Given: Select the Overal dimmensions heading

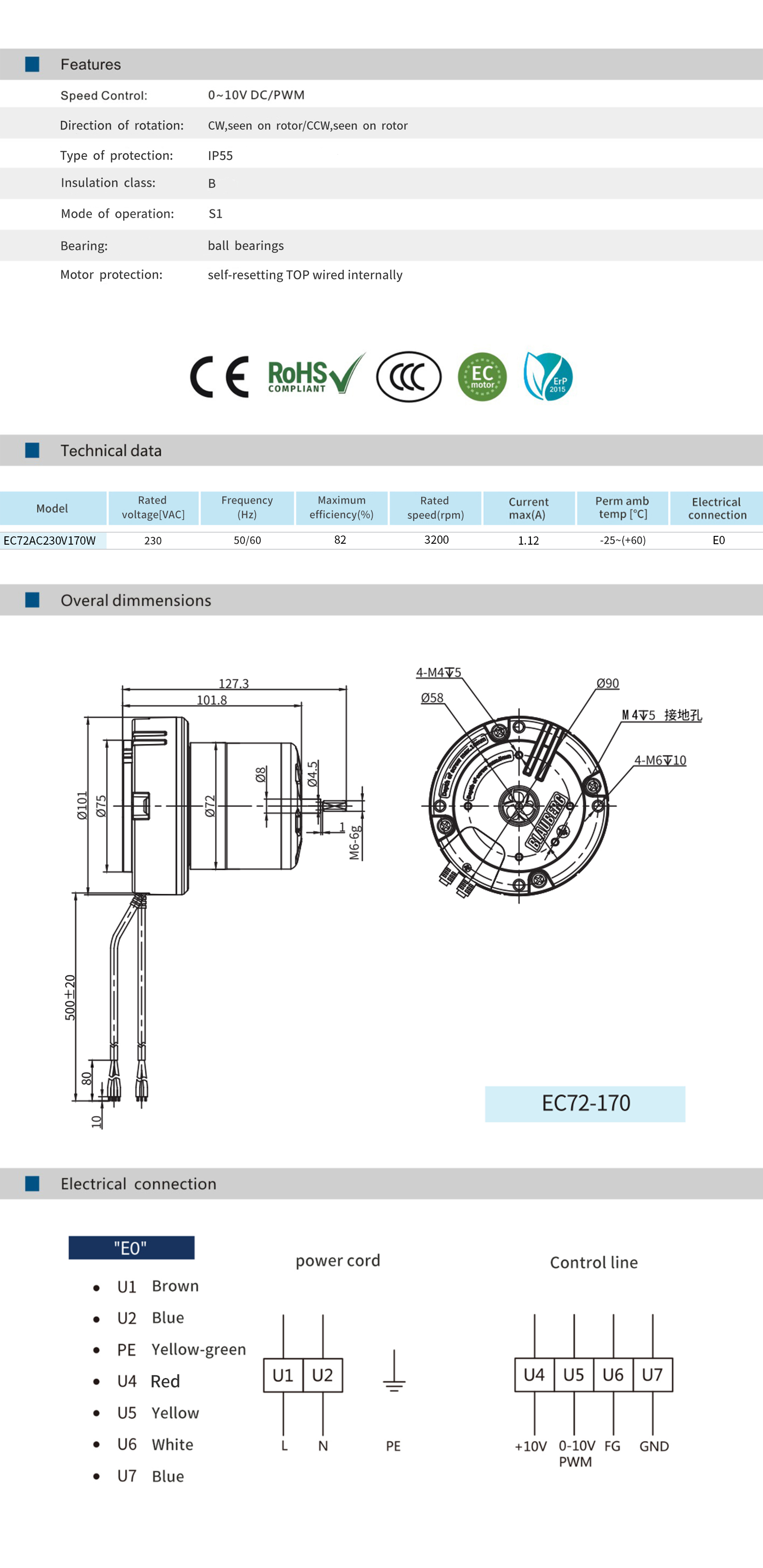Looking at the screenshot, I should (x=136, y=600).
